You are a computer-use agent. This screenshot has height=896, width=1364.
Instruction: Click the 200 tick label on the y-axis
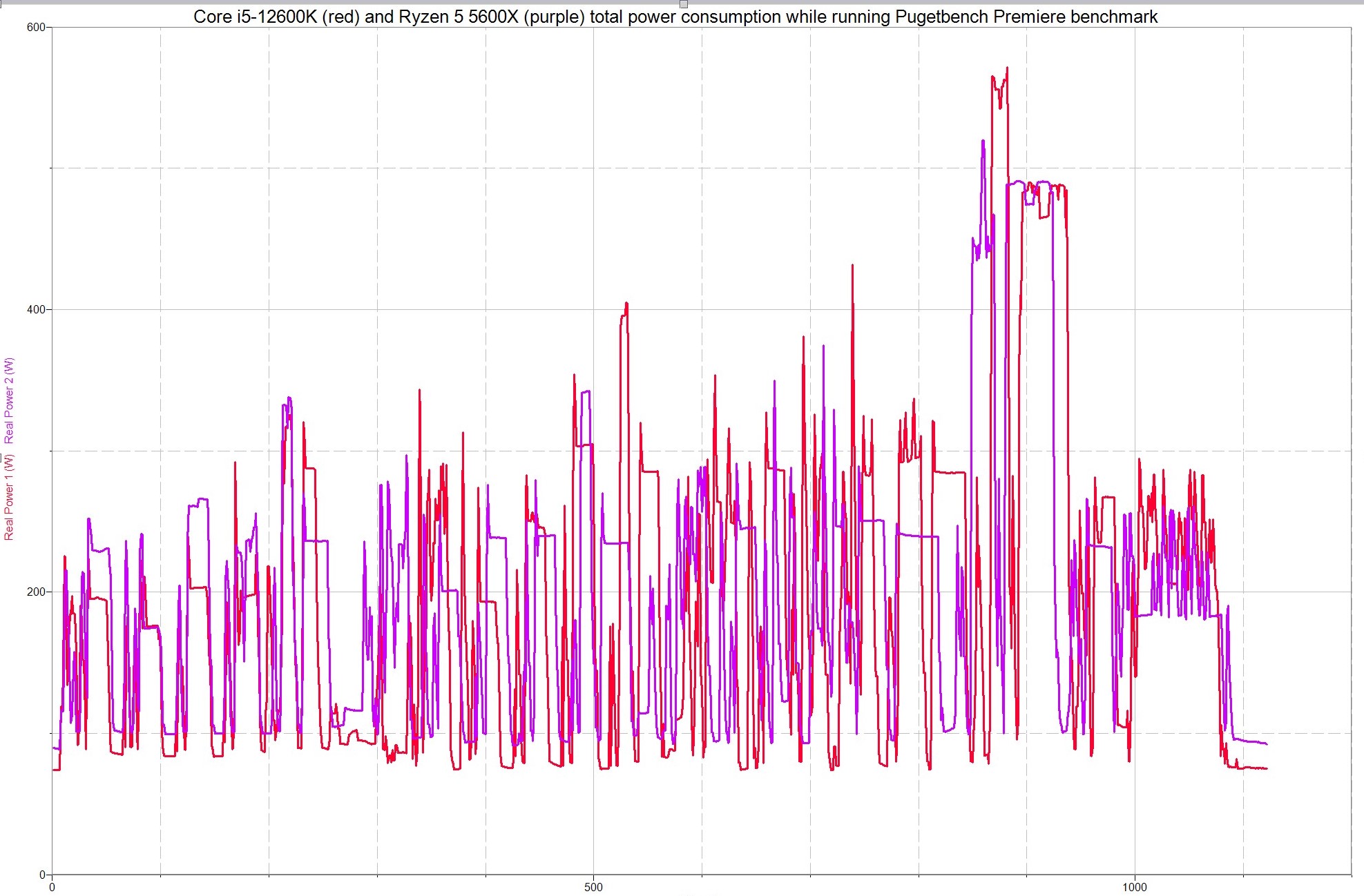[36, 592]
